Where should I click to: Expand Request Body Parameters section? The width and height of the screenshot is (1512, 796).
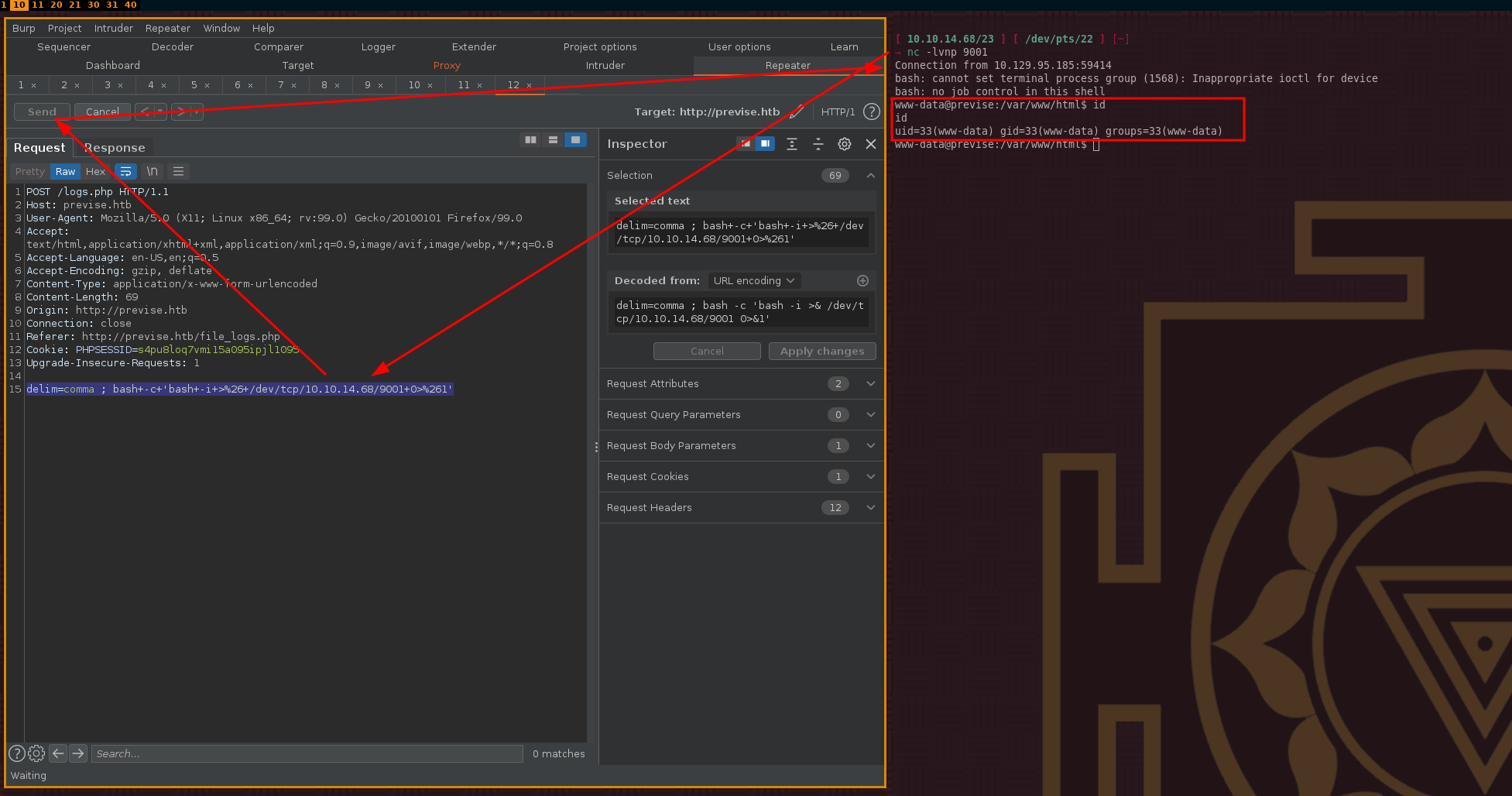pyautogui.click(x=871, y=445)
